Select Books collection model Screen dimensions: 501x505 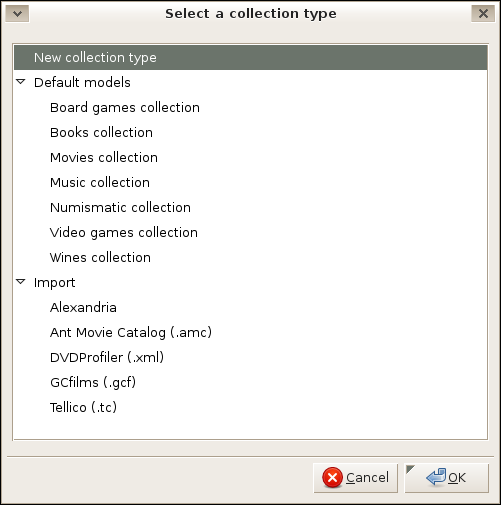pyautogui.click(x=101, y=133)
